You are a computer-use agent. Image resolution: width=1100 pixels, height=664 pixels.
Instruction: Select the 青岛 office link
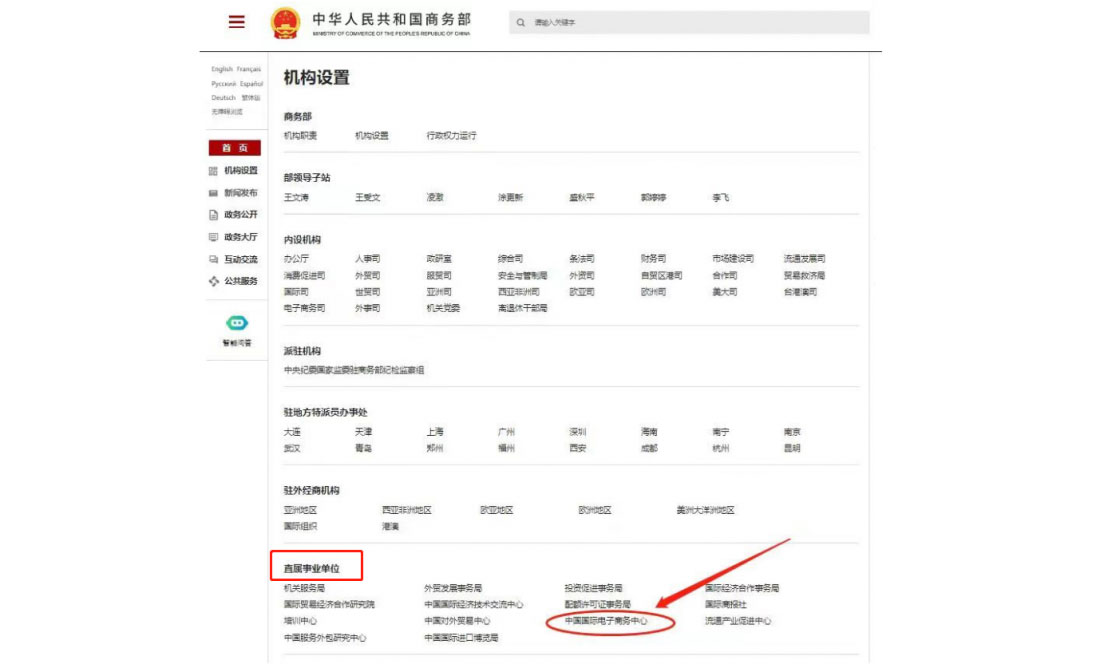(363, 448)
